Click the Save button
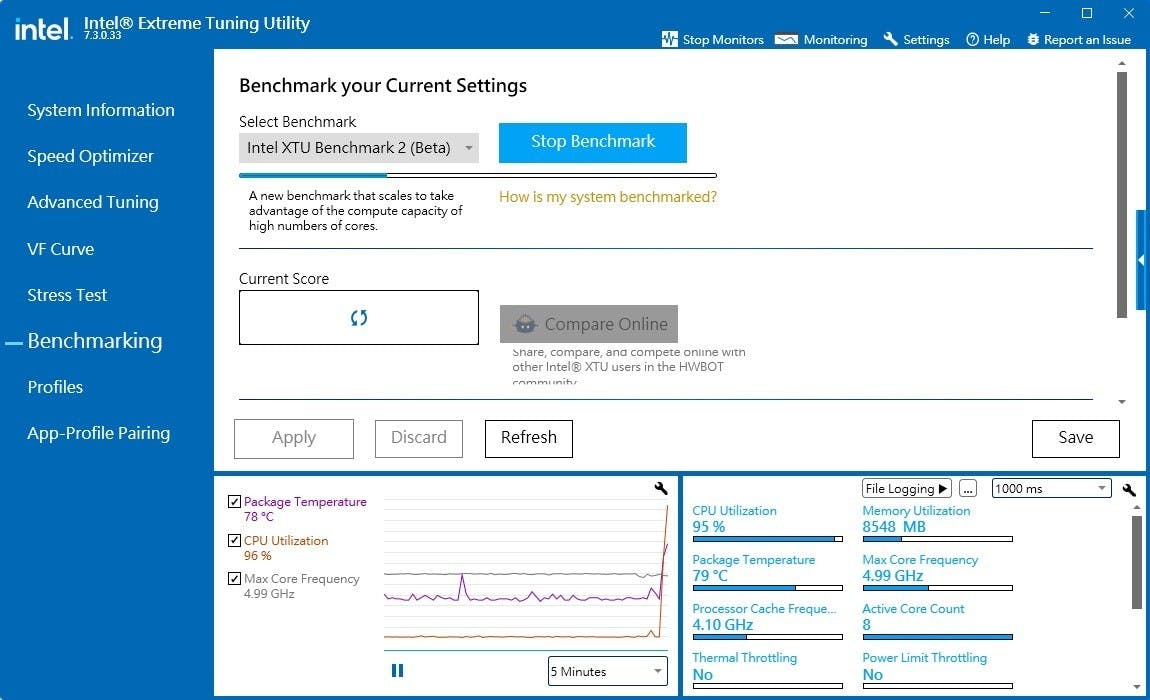This screenshot has width=1150, height=700. 1076,439
